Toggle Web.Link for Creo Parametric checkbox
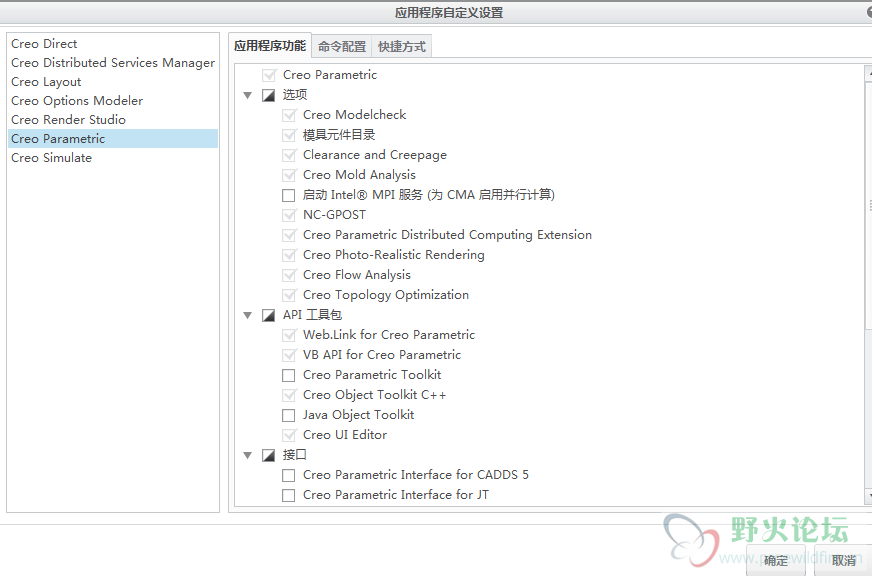This screenshot has width=872, height=576. [x=289, y=335]
